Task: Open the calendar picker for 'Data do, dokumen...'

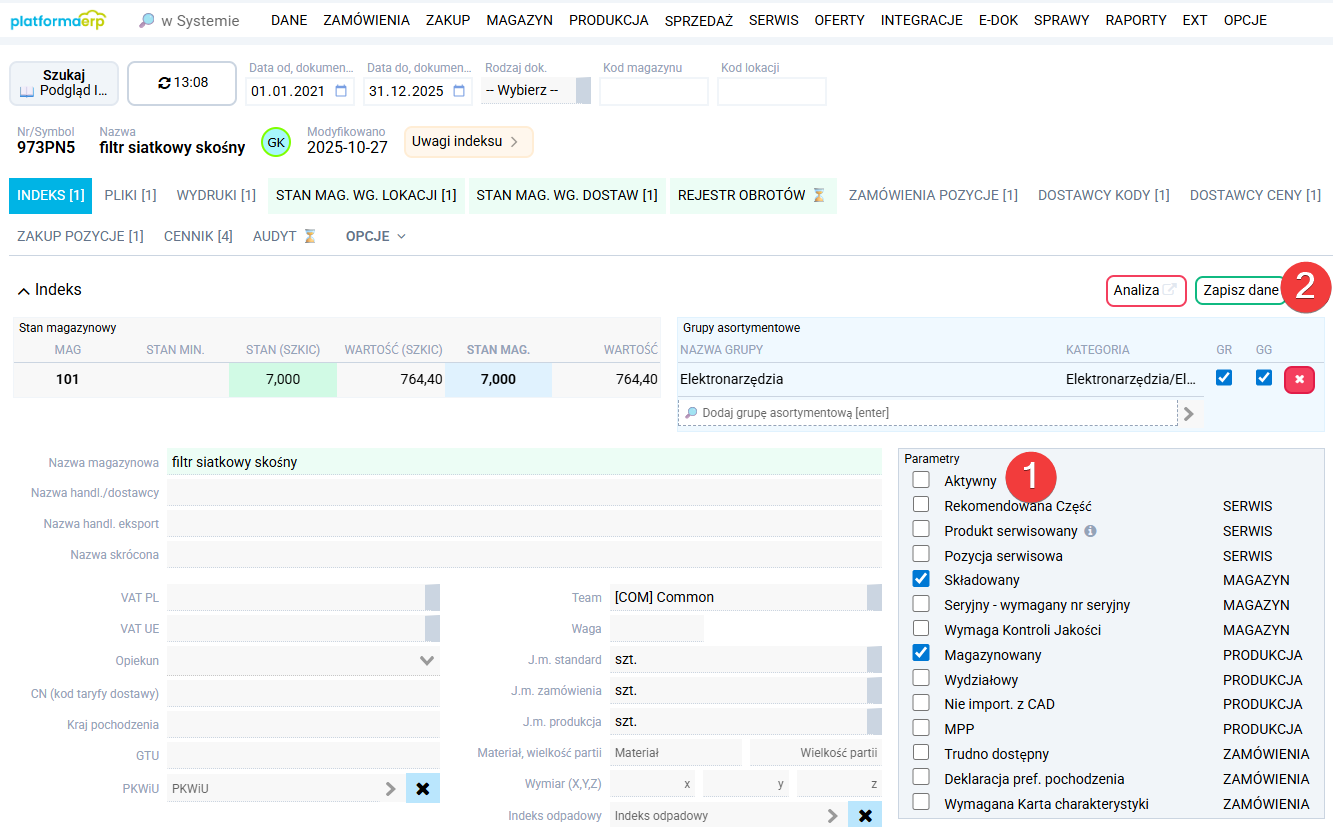Action: pos(456,91)
